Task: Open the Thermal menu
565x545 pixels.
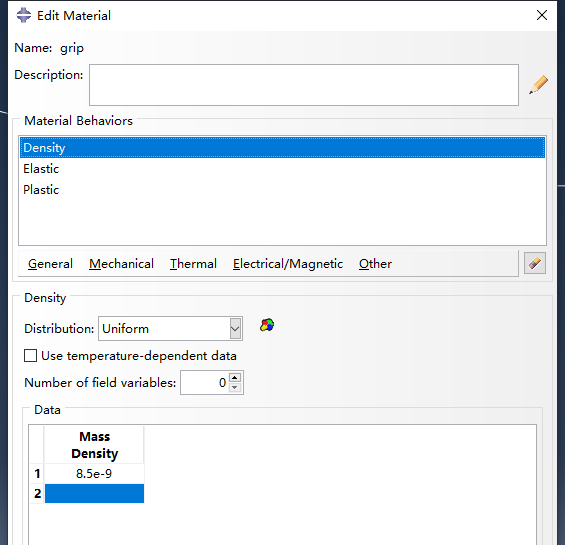Action: tap(193, 264)
